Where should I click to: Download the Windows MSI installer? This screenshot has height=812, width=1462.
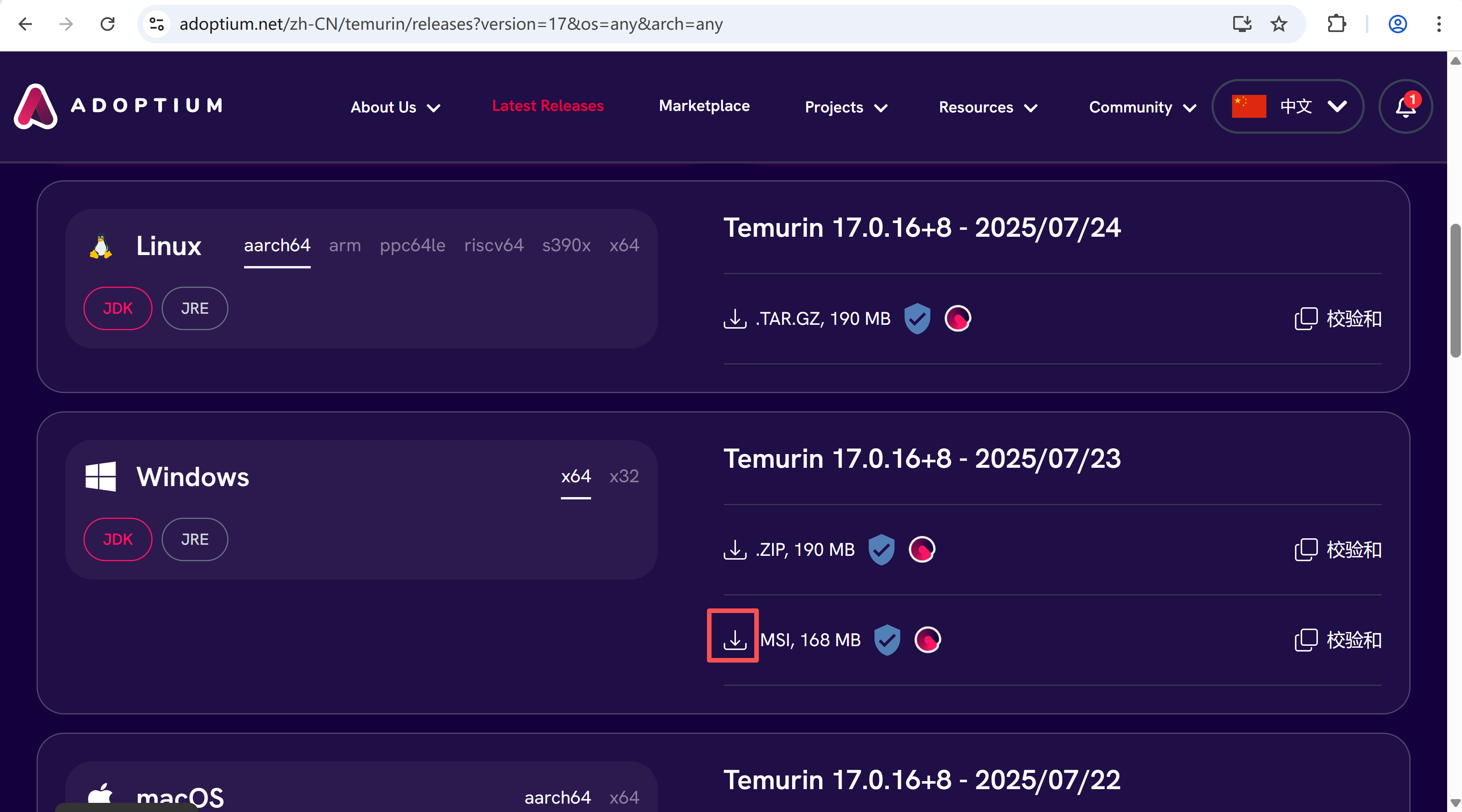pyautogui.click(x=734, y=640)
